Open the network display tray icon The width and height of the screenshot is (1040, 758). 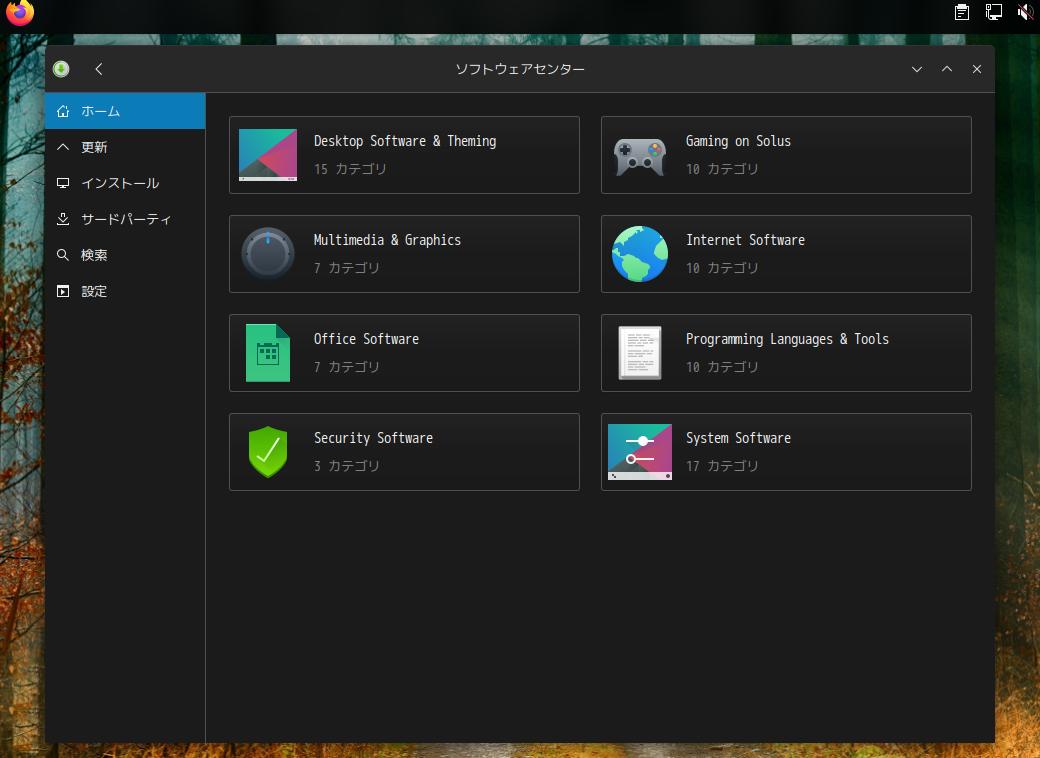[994, 12]
